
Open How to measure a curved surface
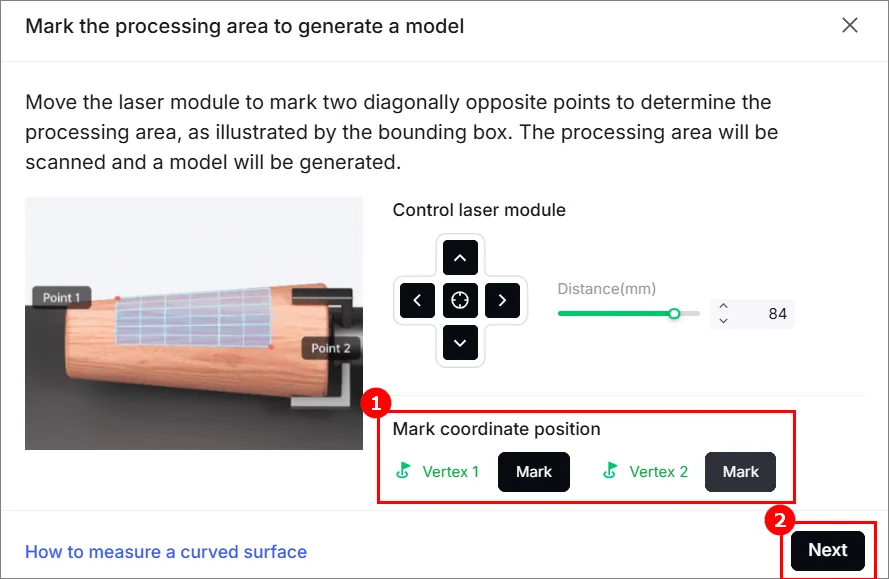[x=166, y=552]
